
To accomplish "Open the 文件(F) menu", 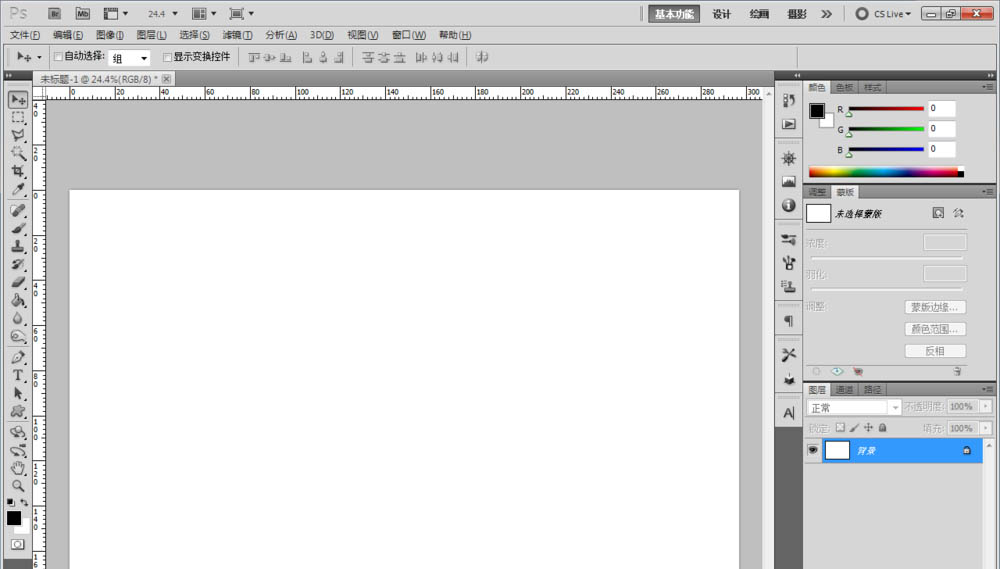I will click(25, 35).
